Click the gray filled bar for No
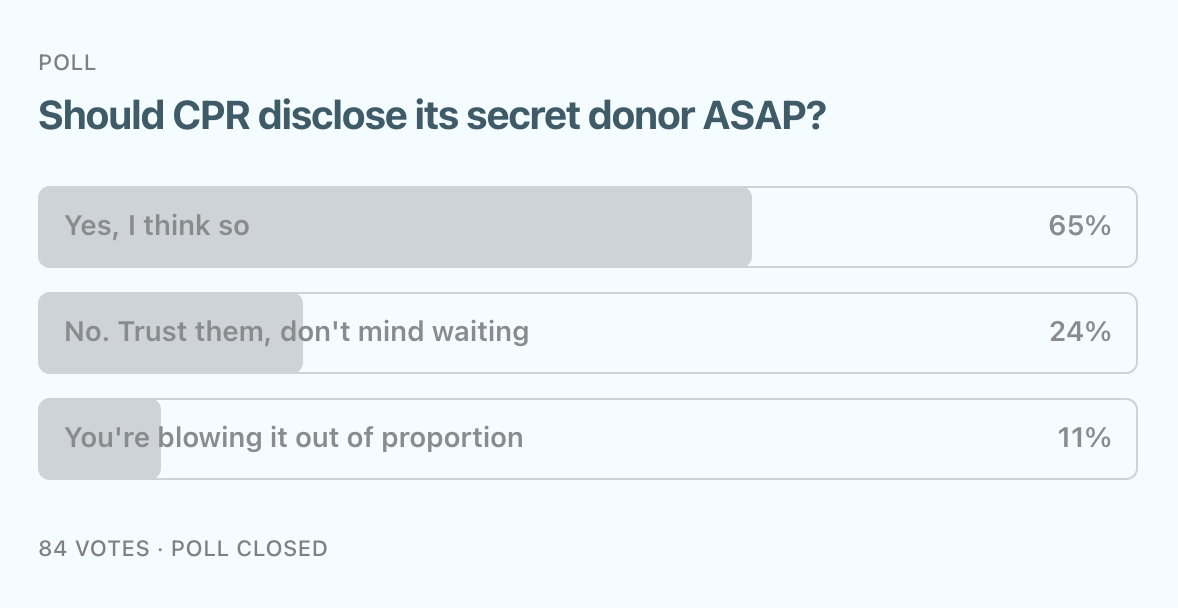 [x=171, y=333]
